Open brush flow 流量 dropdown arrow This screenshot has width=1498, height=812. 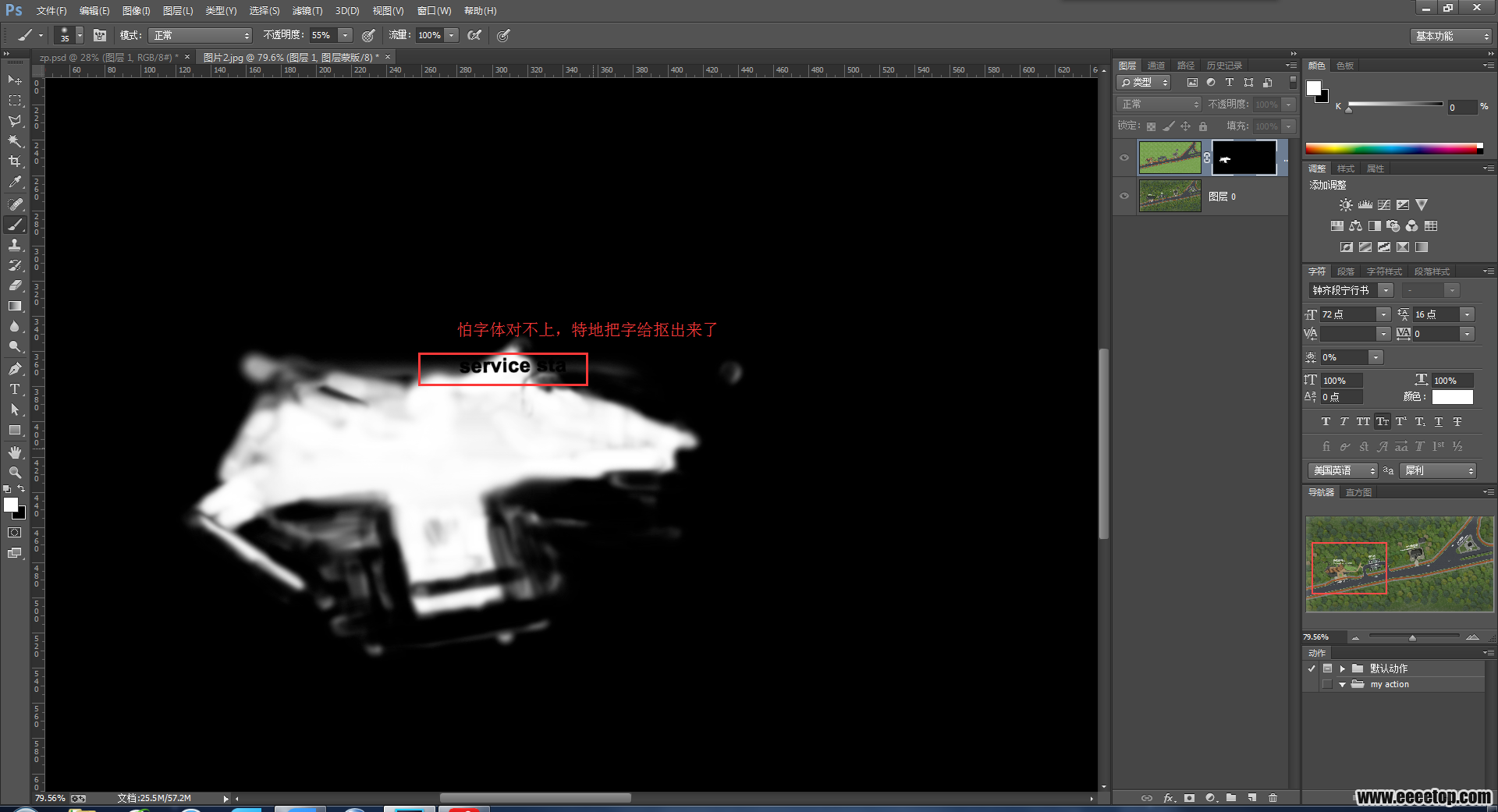pyautogui.click(x=452, y=35)
